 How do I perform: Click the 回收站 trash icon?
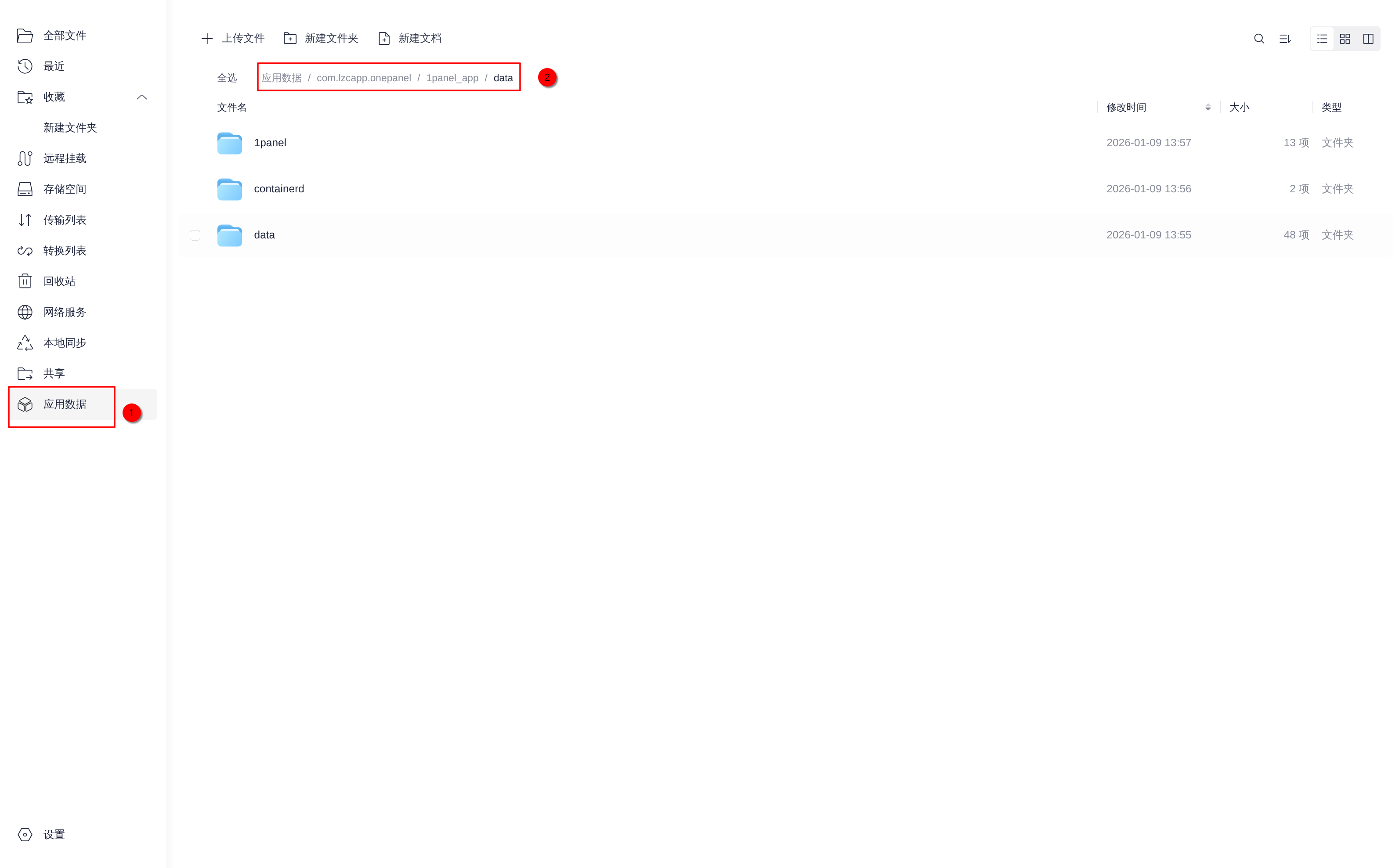click(x=25, y=281)
